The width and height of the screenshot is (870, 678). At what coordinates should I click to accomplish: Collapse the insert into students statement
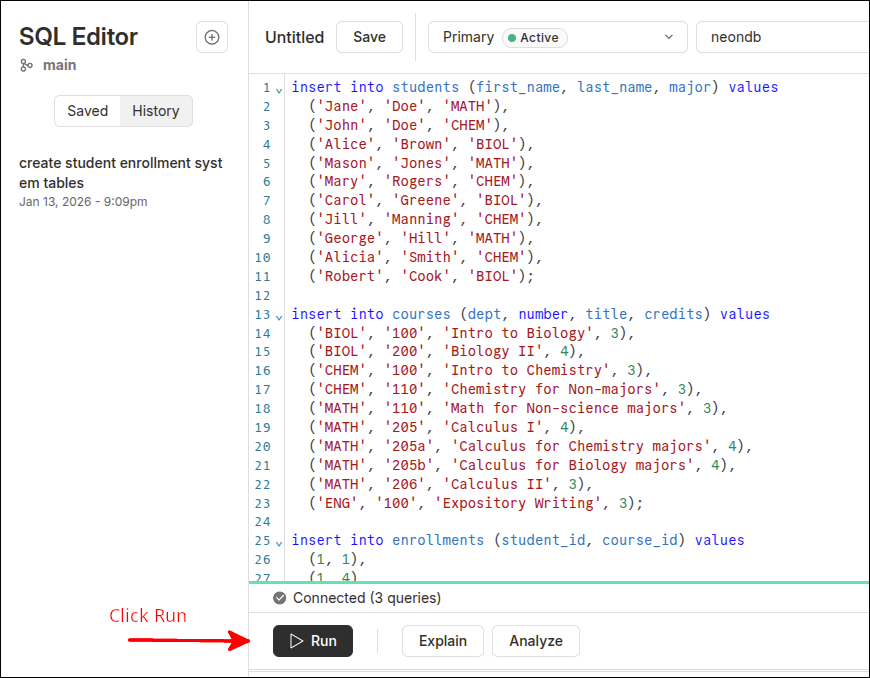tap(281, 88)
